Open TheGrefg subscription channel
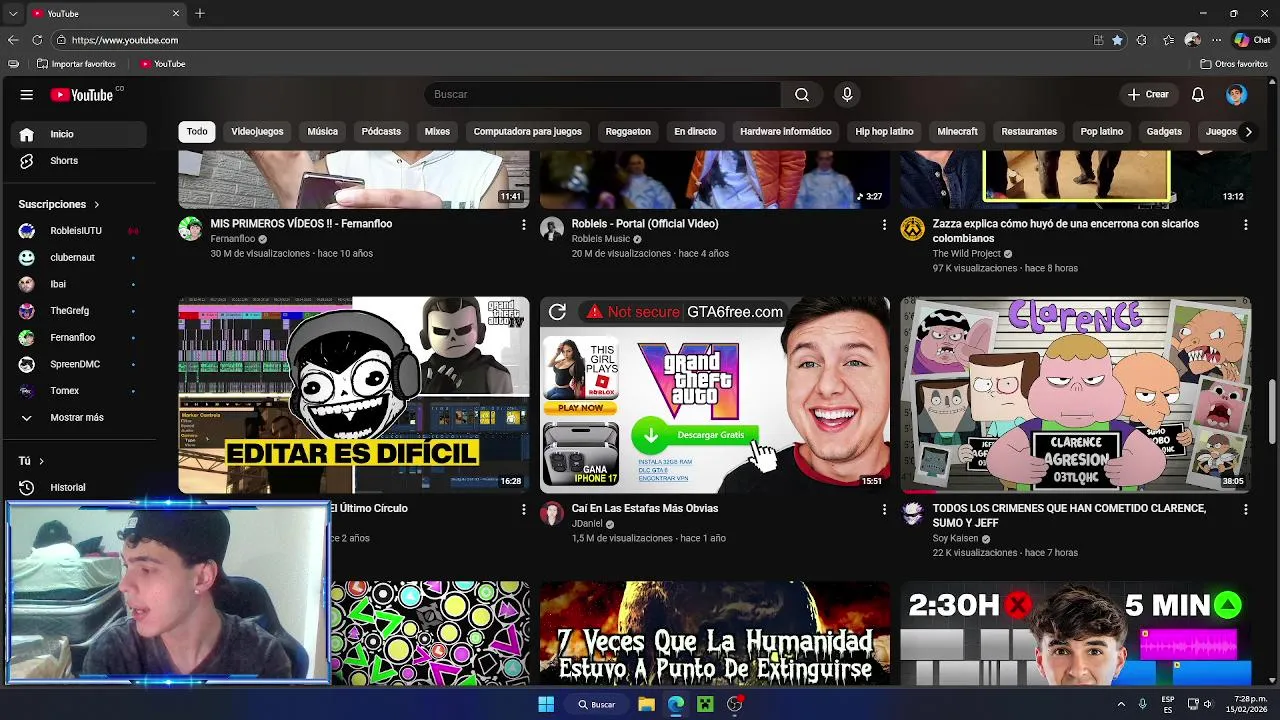Image resolution: width=1280 pixels, height=720 pixels. (78, 311)
